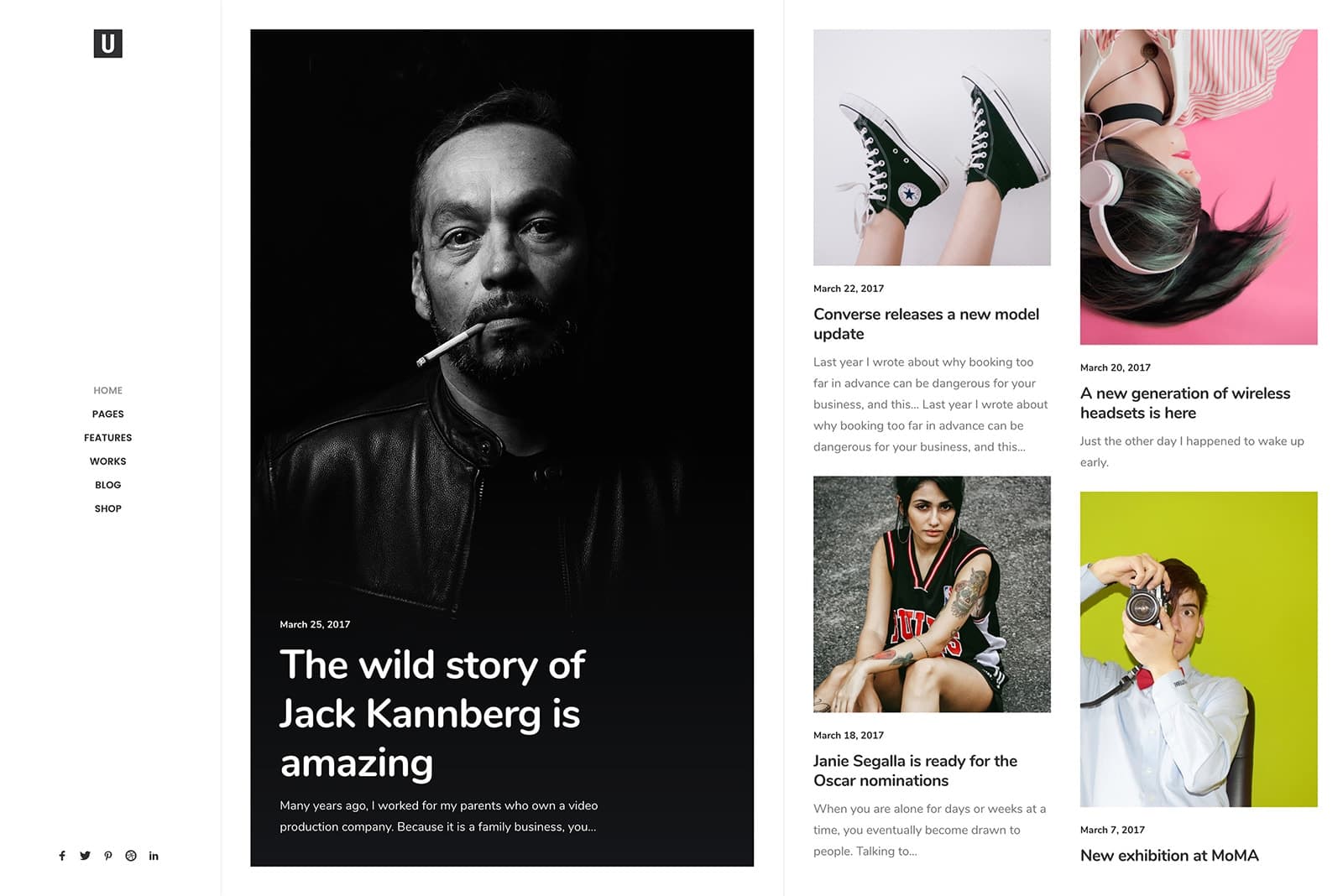Open the Twitter social icon
The height and width of the screenshot is (896, 1343).
(x=85, y=856)
